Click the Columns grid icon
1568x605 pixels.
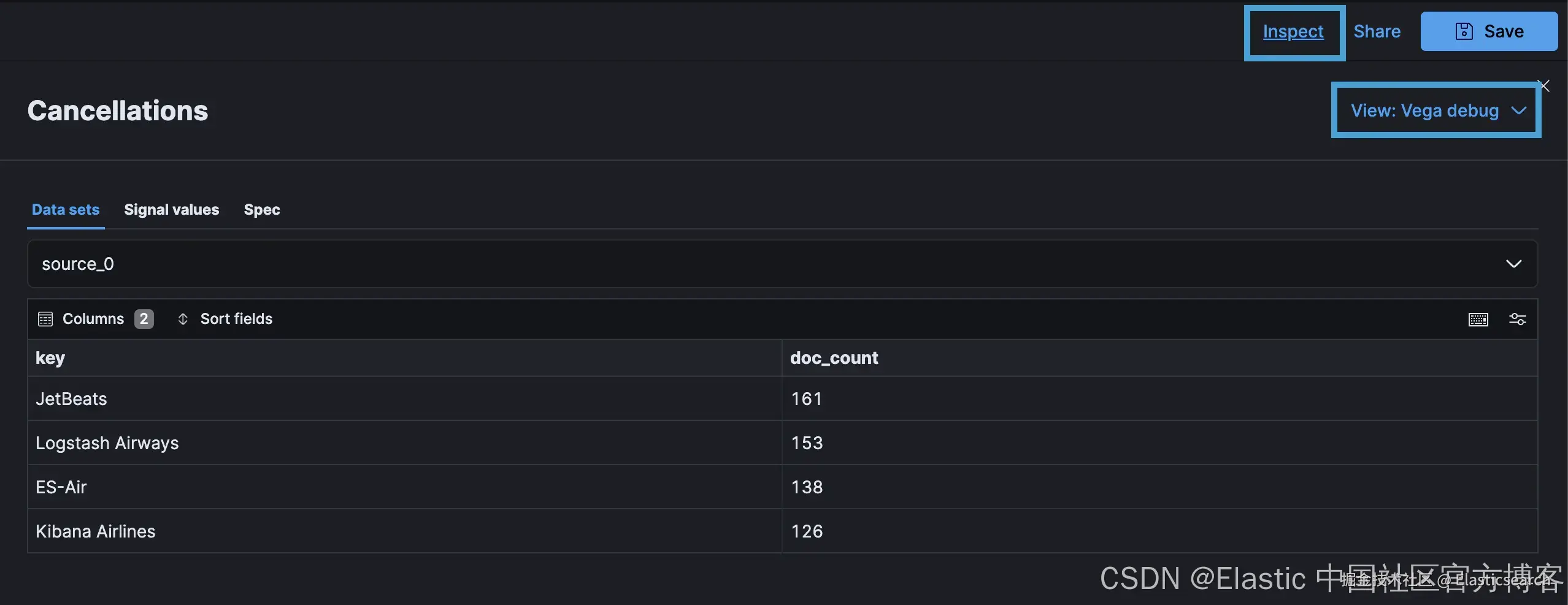pos(45,319)
